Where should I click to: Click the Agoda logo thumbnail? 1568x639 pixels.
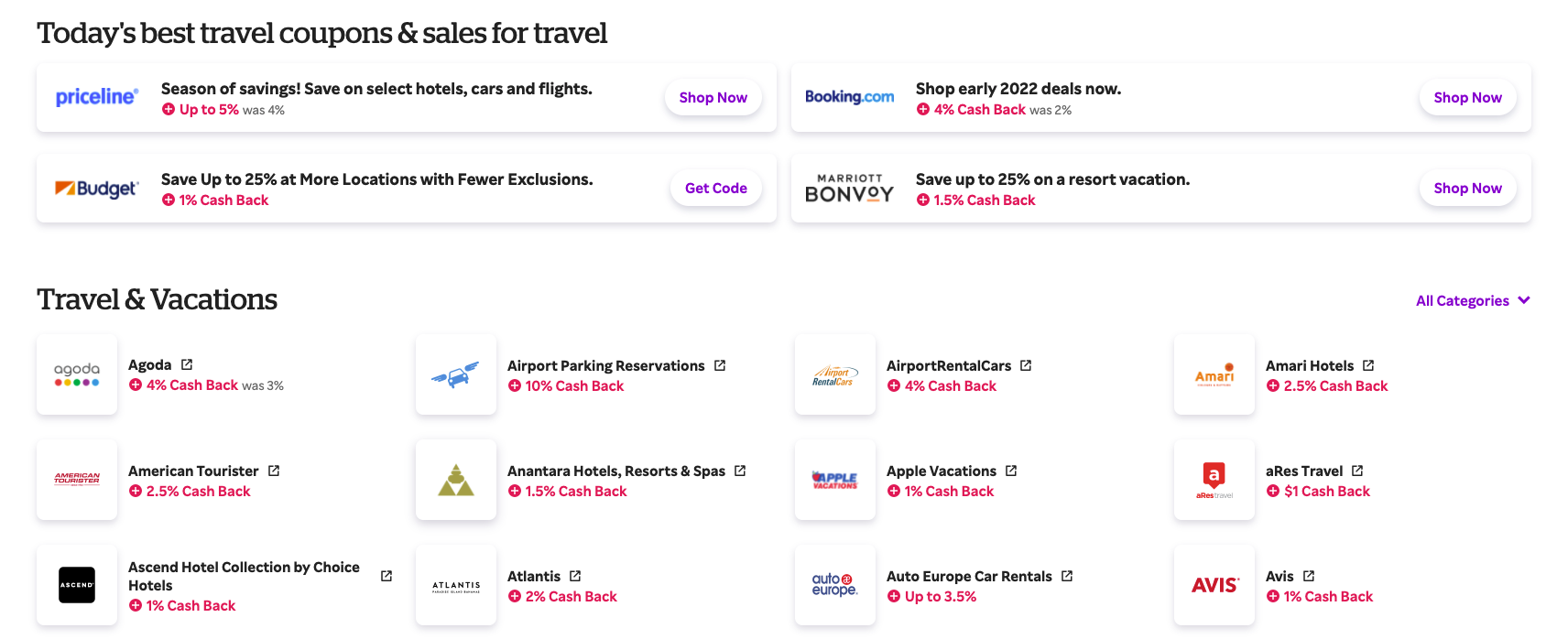point(77,374)
